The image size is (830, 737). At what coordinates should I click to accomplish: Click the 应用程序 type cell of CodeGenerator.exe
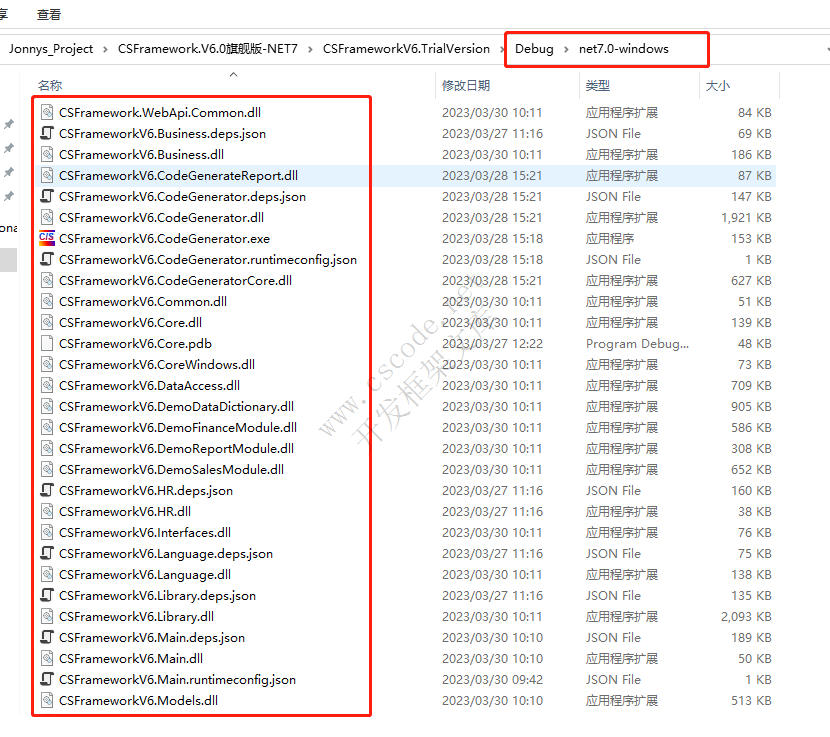(x=610, y=238)
